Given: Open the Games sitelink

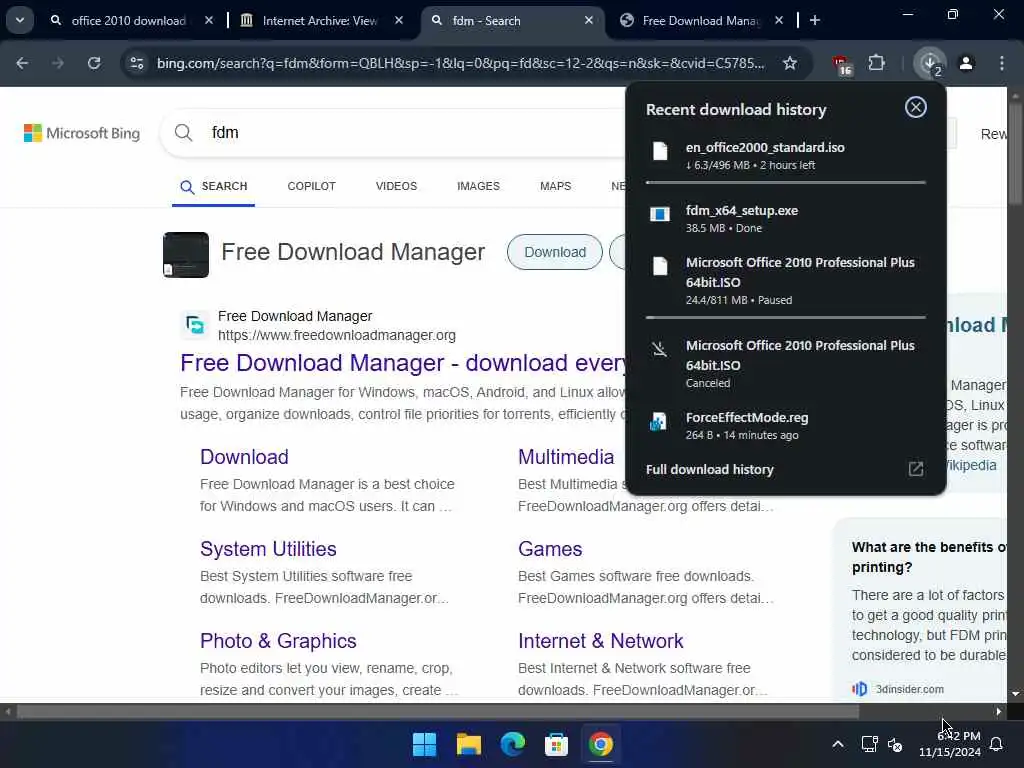Looking at the screenshot, I should [x=550, y=549].
